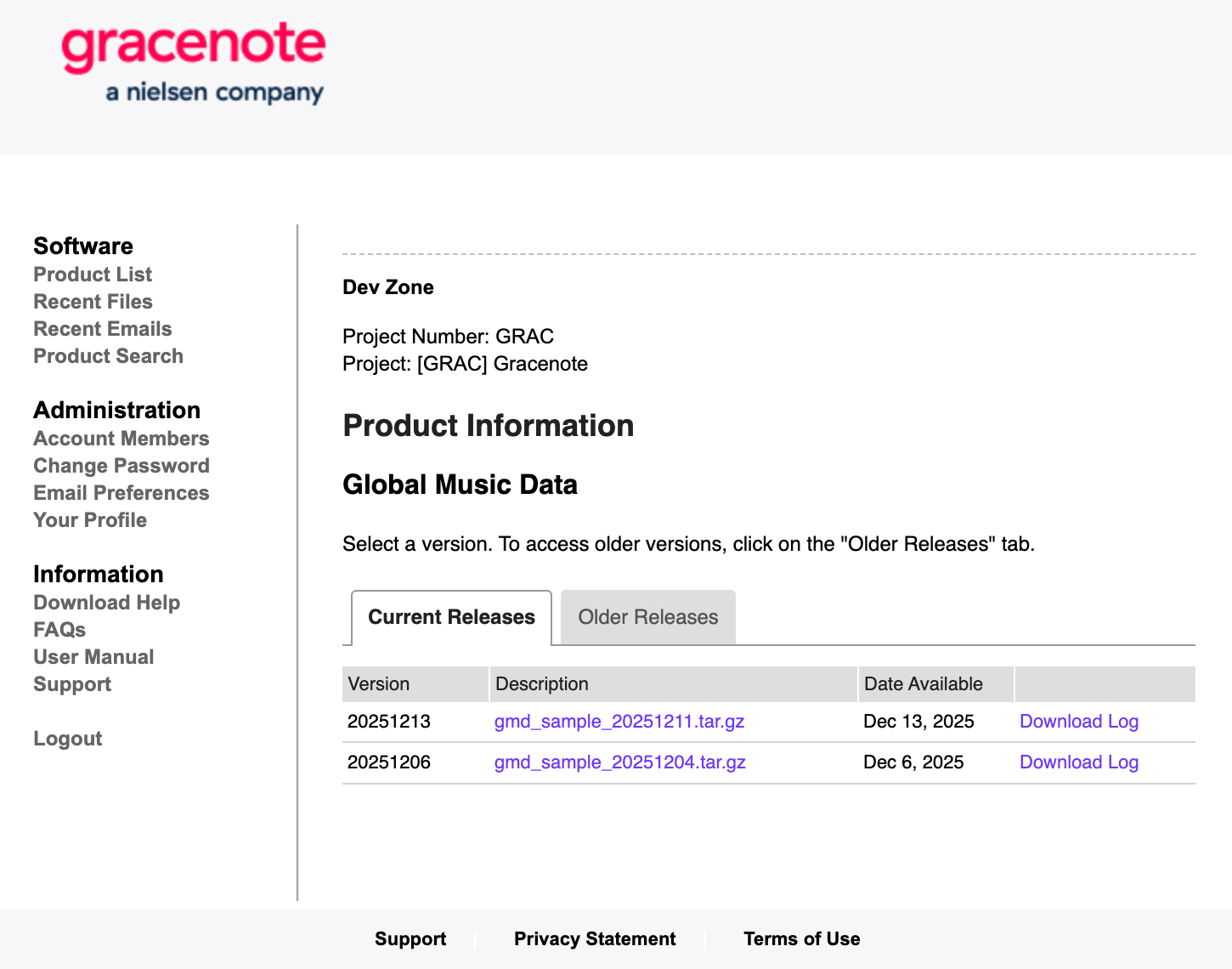Open the Change Password page
1232x969 pixels.
121,466
